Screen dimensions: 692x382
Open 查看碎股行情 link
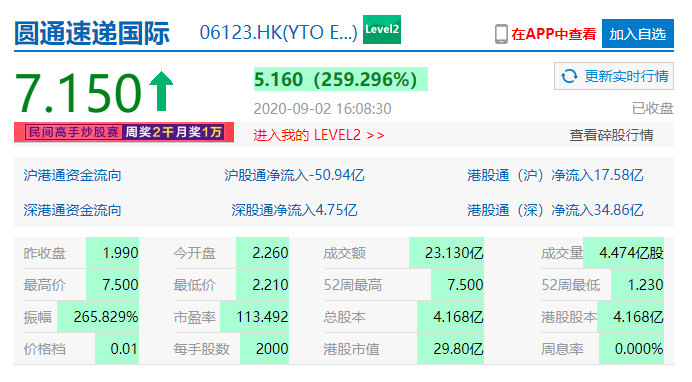[611, 135]
